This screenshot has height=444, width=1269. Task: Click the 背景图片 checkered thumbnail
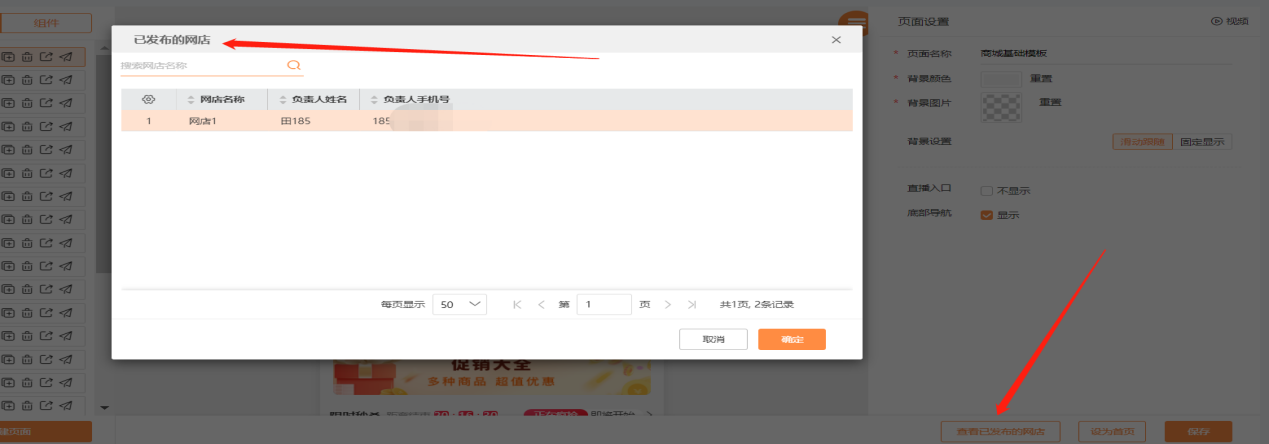pos(1001,107)
